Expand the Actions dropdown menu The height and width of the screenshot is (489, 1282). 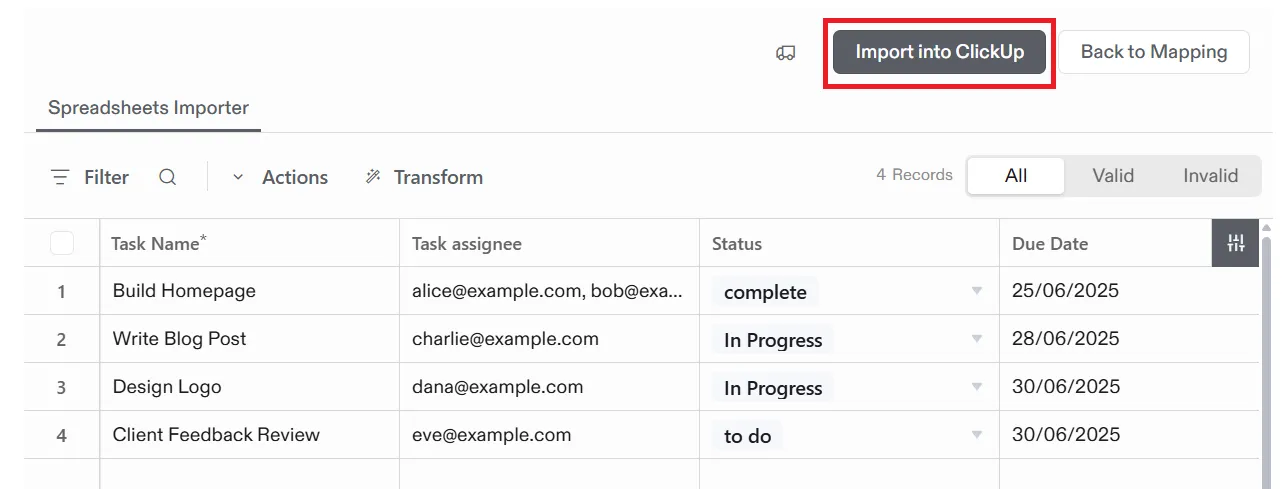coord(280,177)
